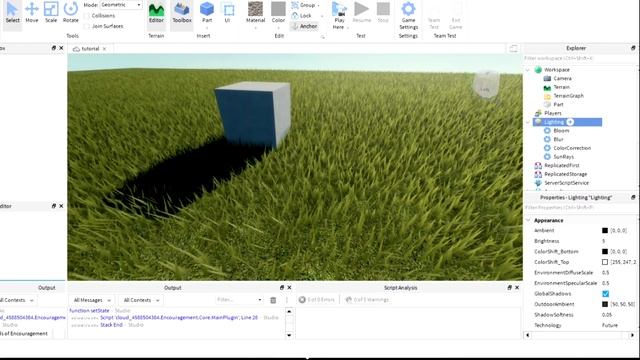Collapse the Appearance section

[x=528, y=220]
